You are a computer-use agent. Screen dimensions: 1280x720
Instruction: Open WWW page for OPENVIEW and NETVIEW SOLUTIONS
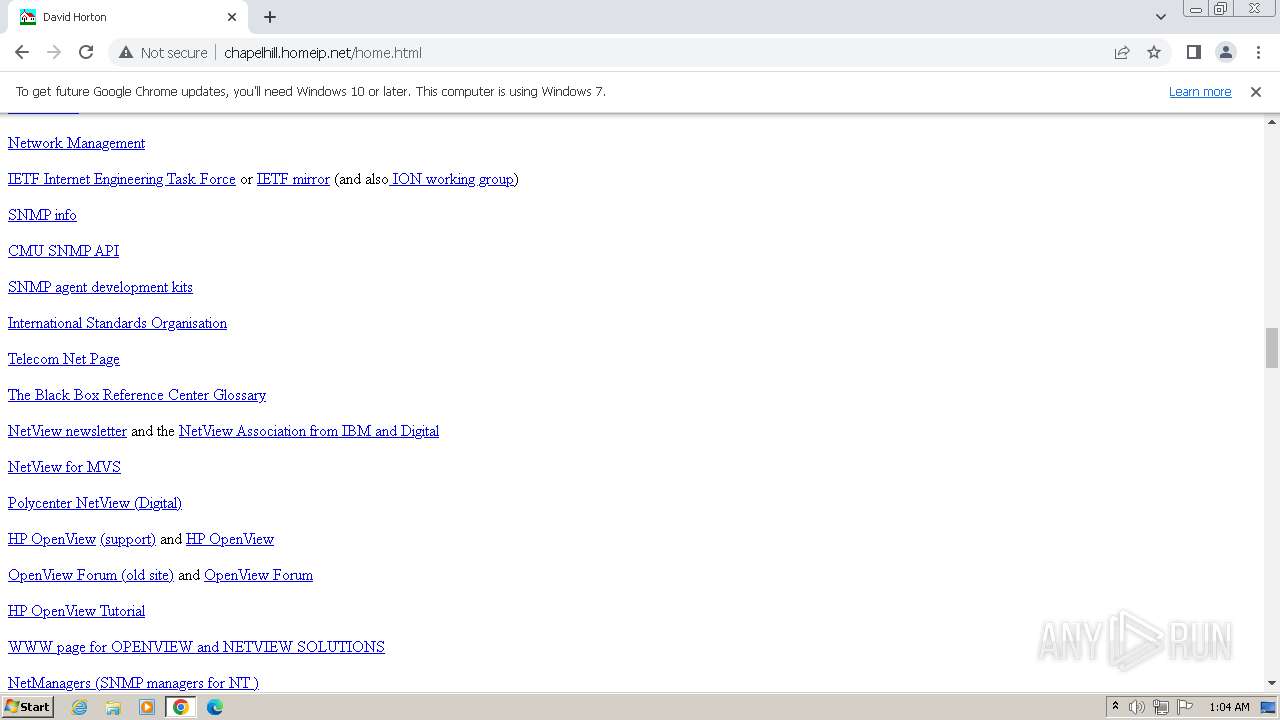196,647
